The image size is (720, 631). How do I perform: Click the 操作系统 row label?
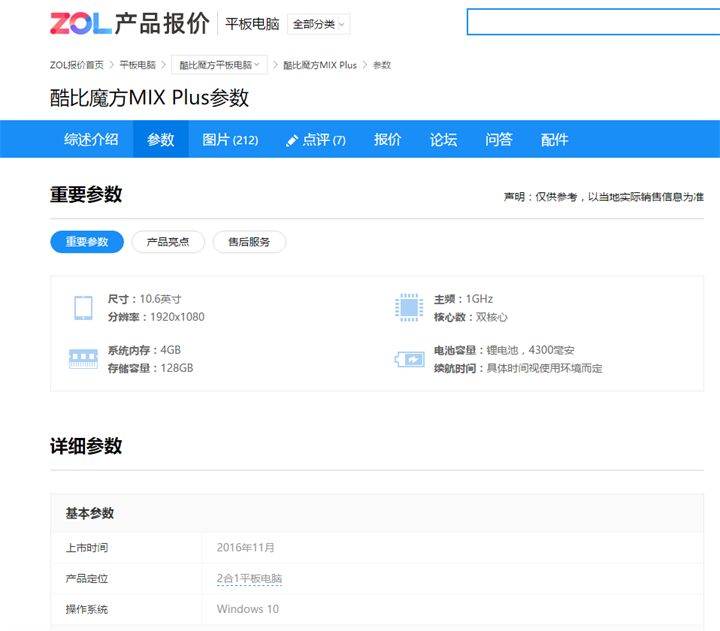click(x=87, y=609)
